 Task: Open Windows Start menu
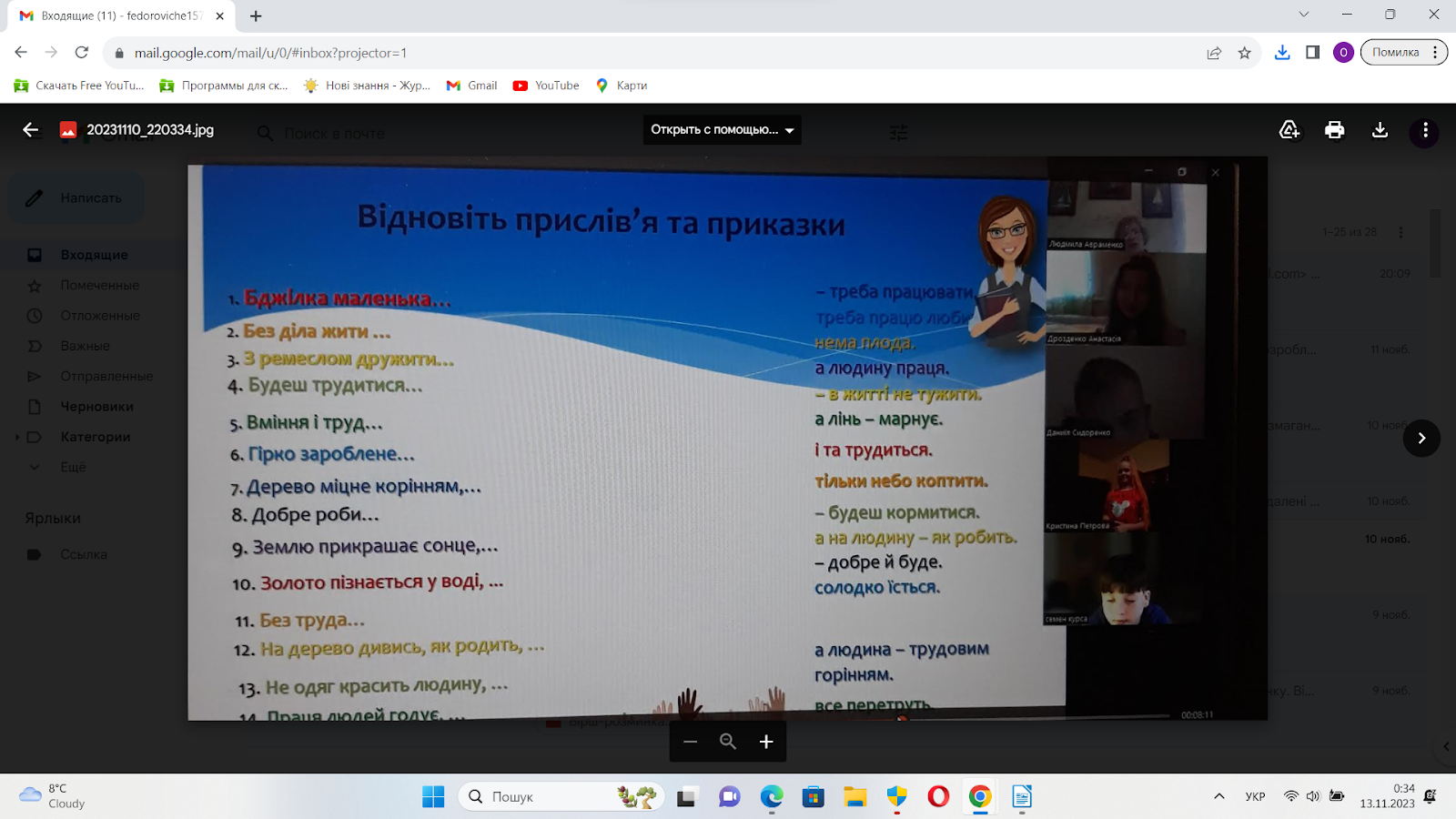pyautogui.click(x=433, y=797)
